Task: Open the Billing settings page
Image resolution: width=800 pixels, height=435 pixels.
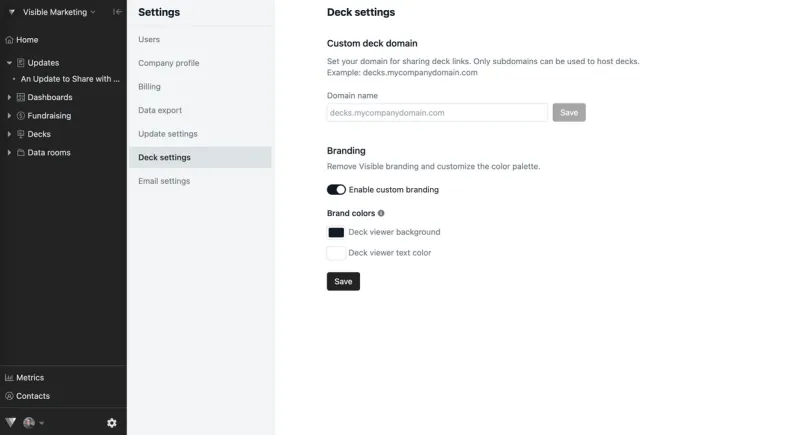Action: click(x=149, y=87)
